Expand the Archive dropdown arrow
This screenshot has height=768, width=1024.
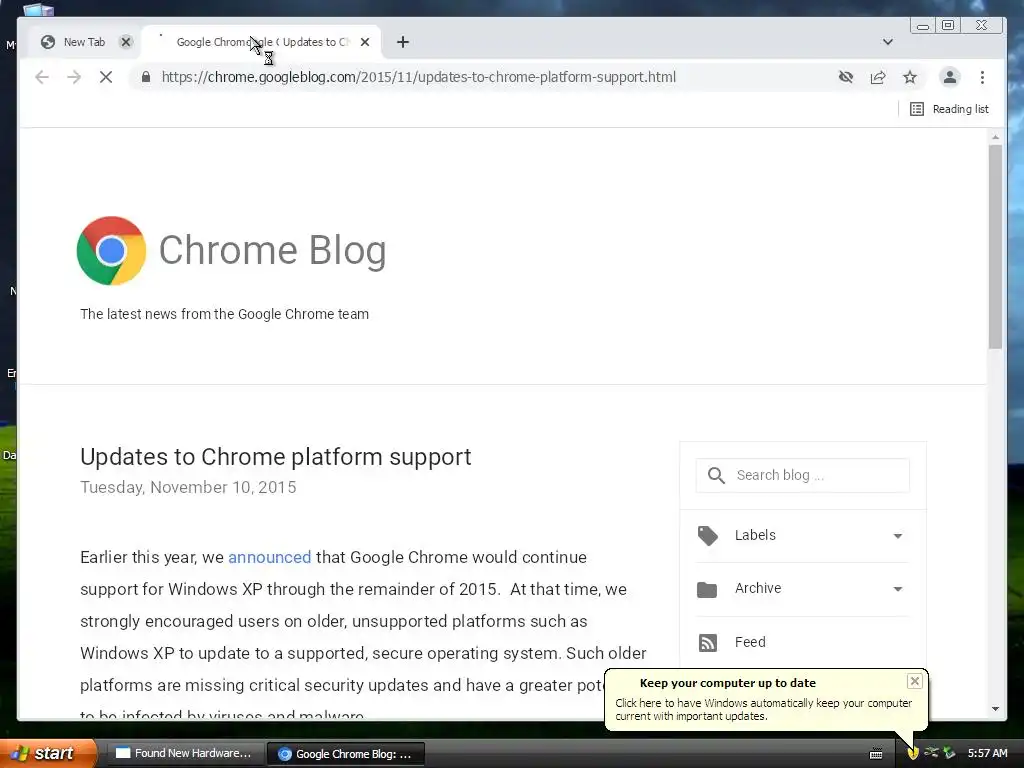(898, 589)
